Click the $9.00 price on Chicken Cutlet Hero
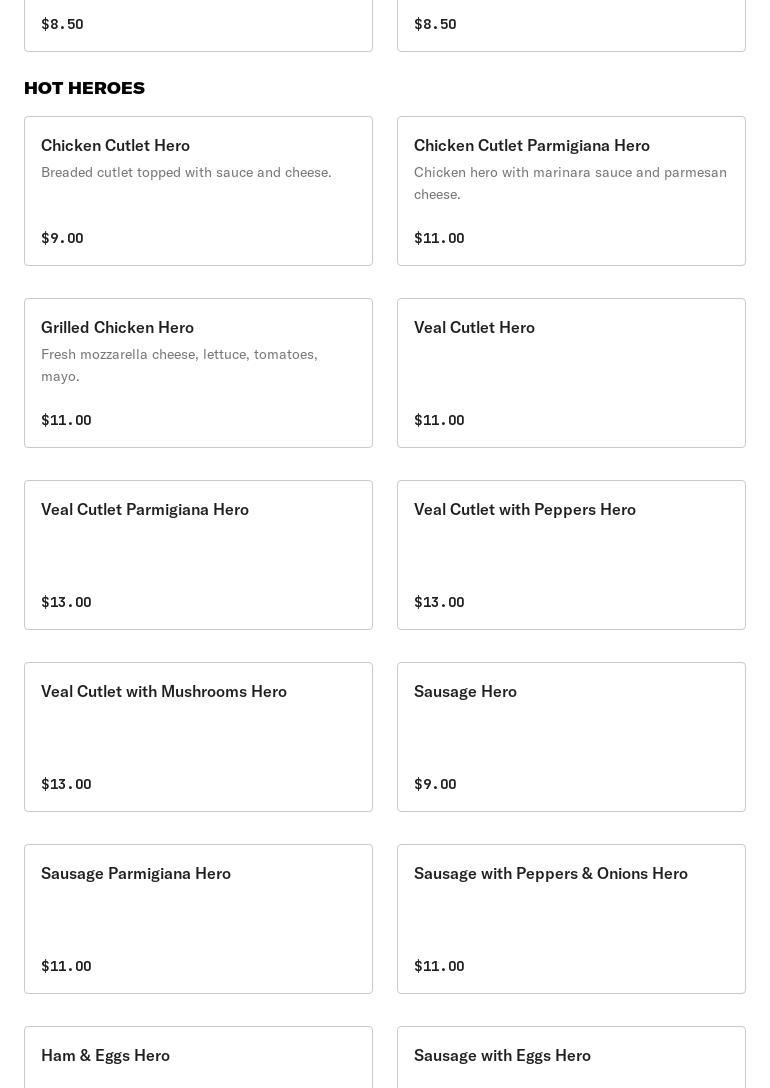Image resolution: width=770 pixels, height=1088 pixels. 62,238
